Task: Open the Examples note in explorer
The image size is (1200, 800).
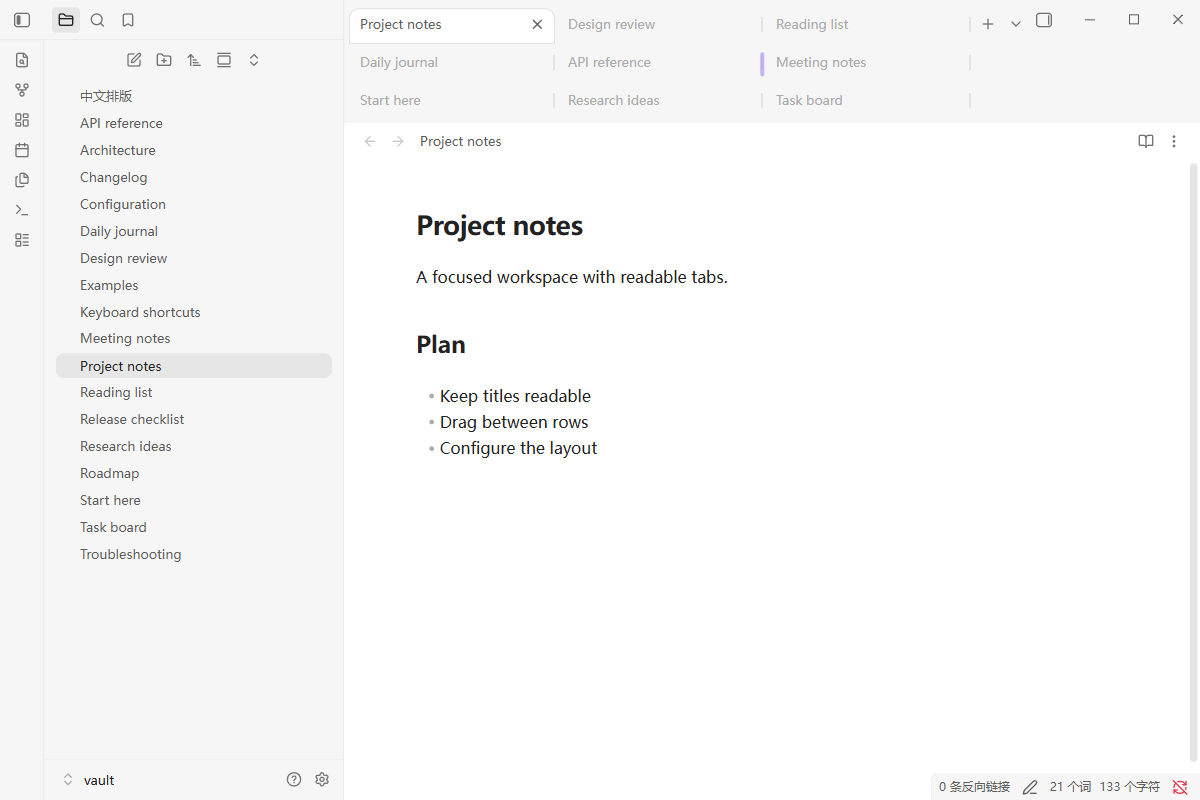Action: (x=194, y=285)
